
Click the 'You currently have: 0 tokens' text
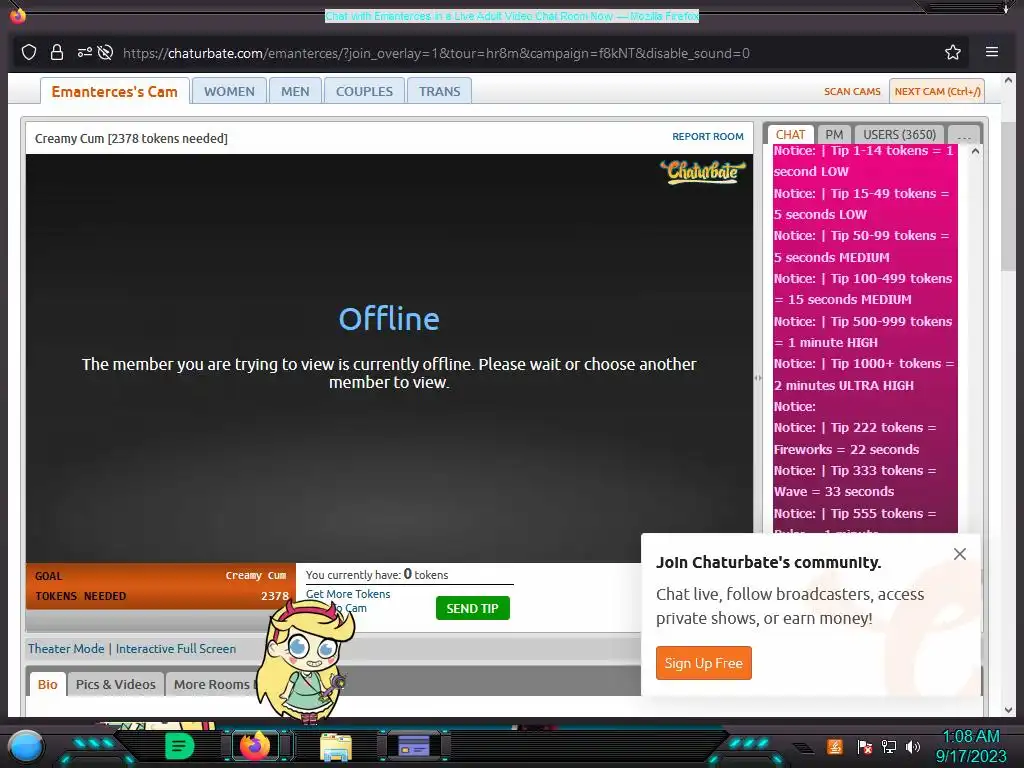[377, 575]
